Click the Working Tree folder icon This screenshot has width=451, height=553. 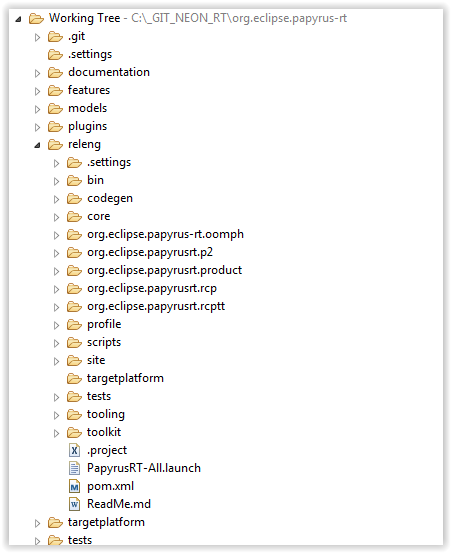click(x=36, y=18)
